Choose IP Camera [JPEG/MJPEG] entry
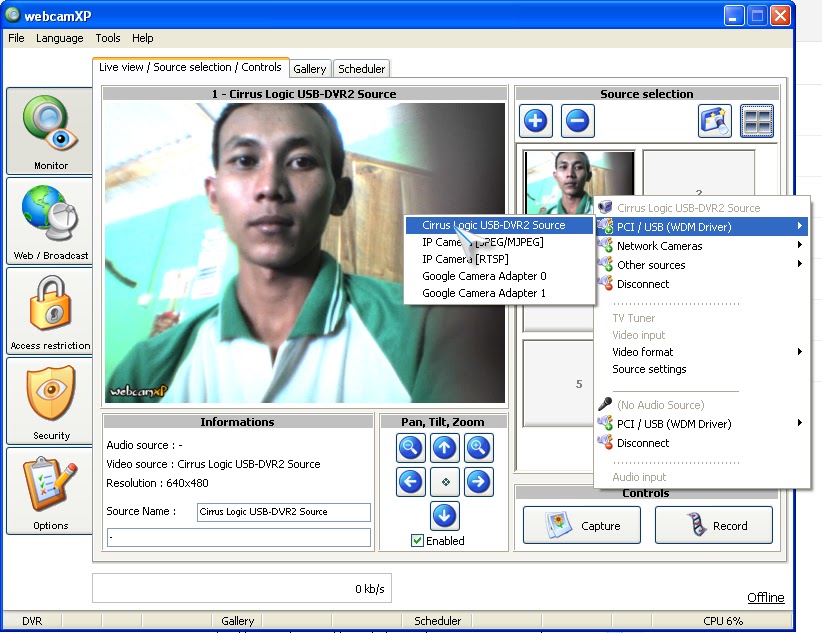 (x=499, y=242)
